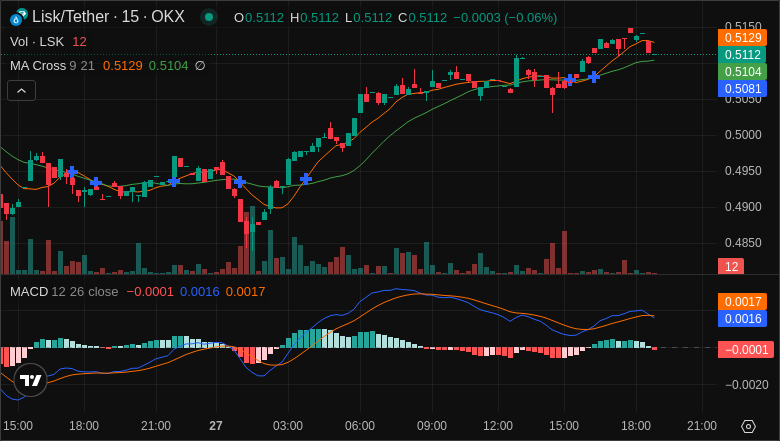Viewport: 780px width, 441px height.
Task: Open chart settings gear icon at bottom right
Action: pyautogui.click(x=748, y=426)
